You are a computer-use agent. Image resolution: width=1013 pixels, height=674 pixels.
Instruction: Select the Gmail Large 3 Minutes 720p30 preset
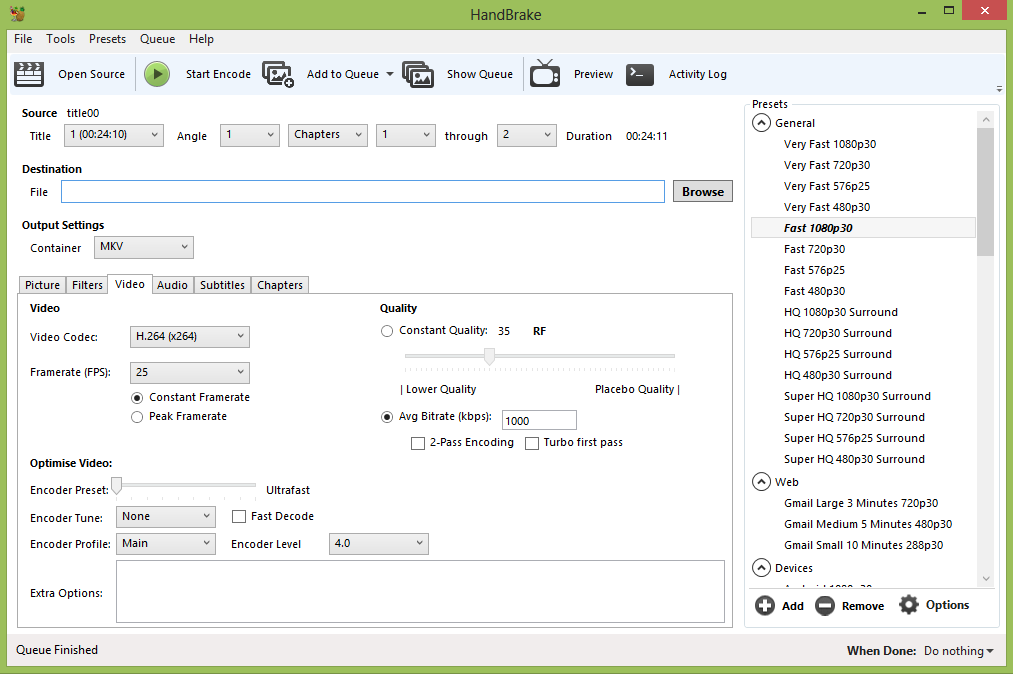[861, 503]
